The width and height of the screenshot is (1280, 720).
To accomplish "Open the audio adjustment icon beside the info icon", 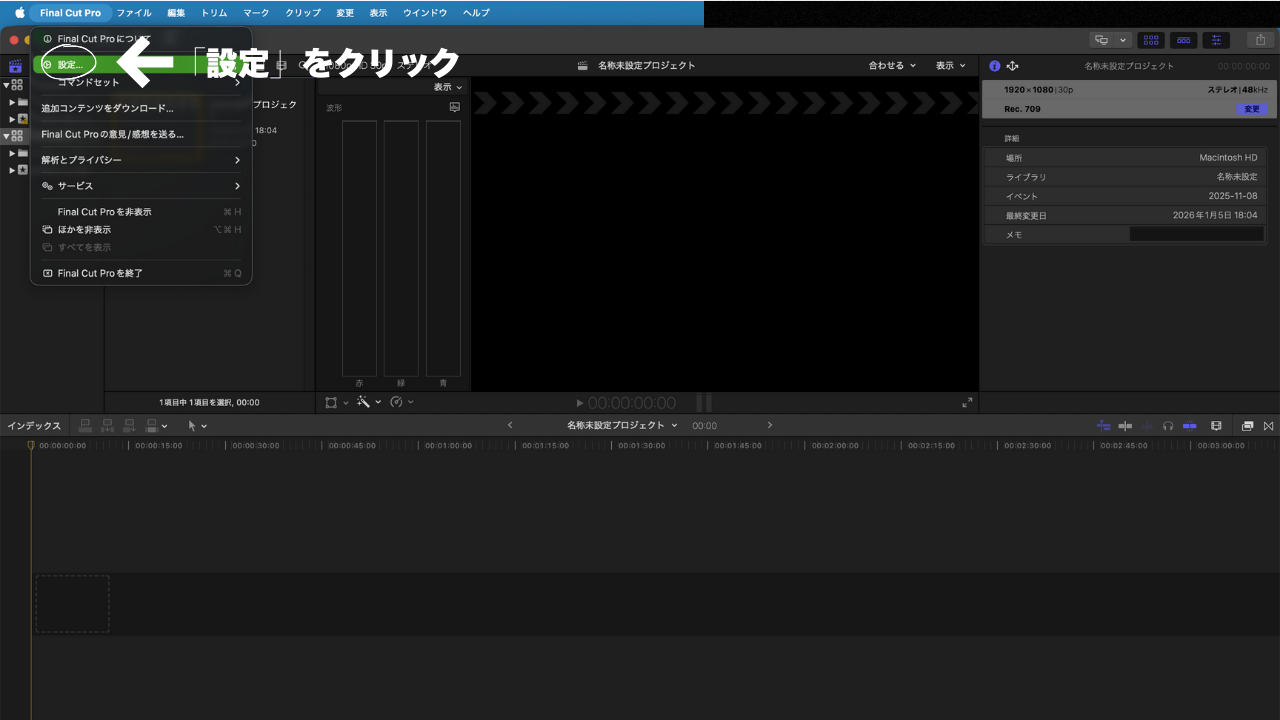I will [x=1013, y=65].
